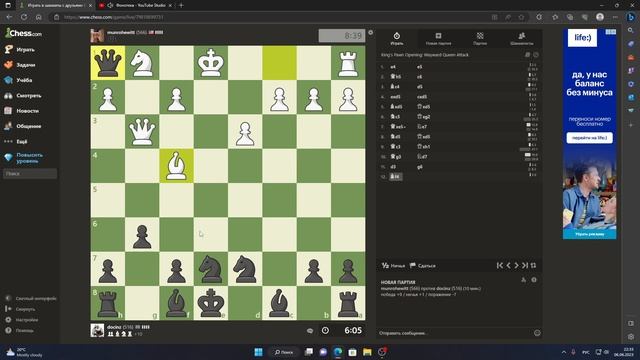Open bottom player avatar
This screenshot has height=360, width=640.
click(97, 330)
